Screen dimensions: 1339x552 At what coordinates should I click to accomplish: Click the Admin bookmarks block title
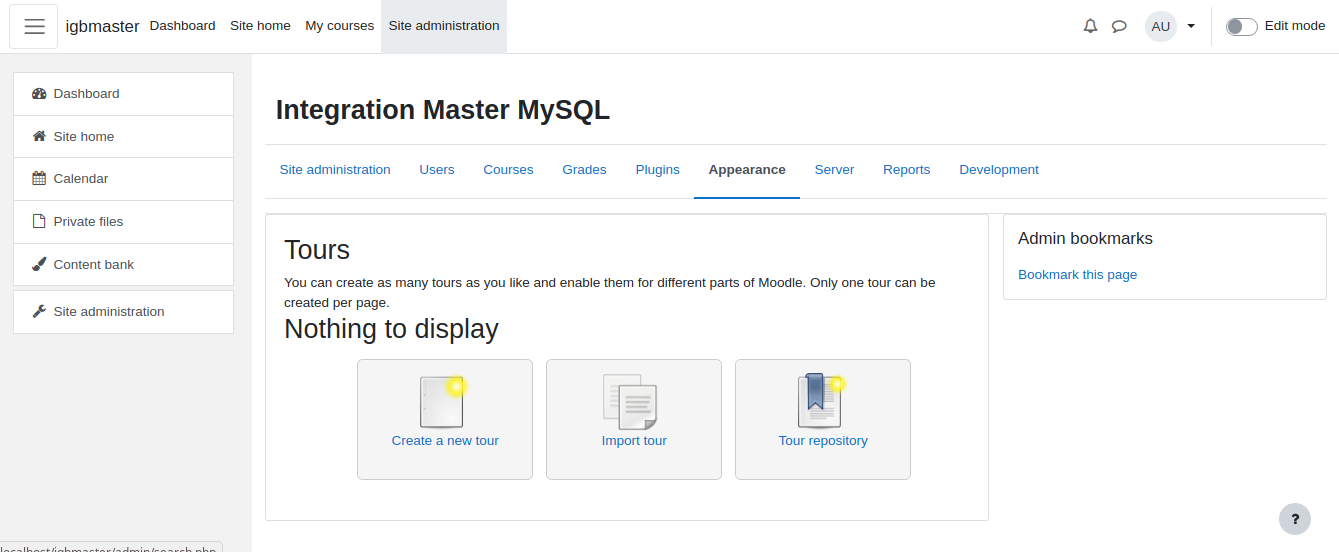point(1085,238)
